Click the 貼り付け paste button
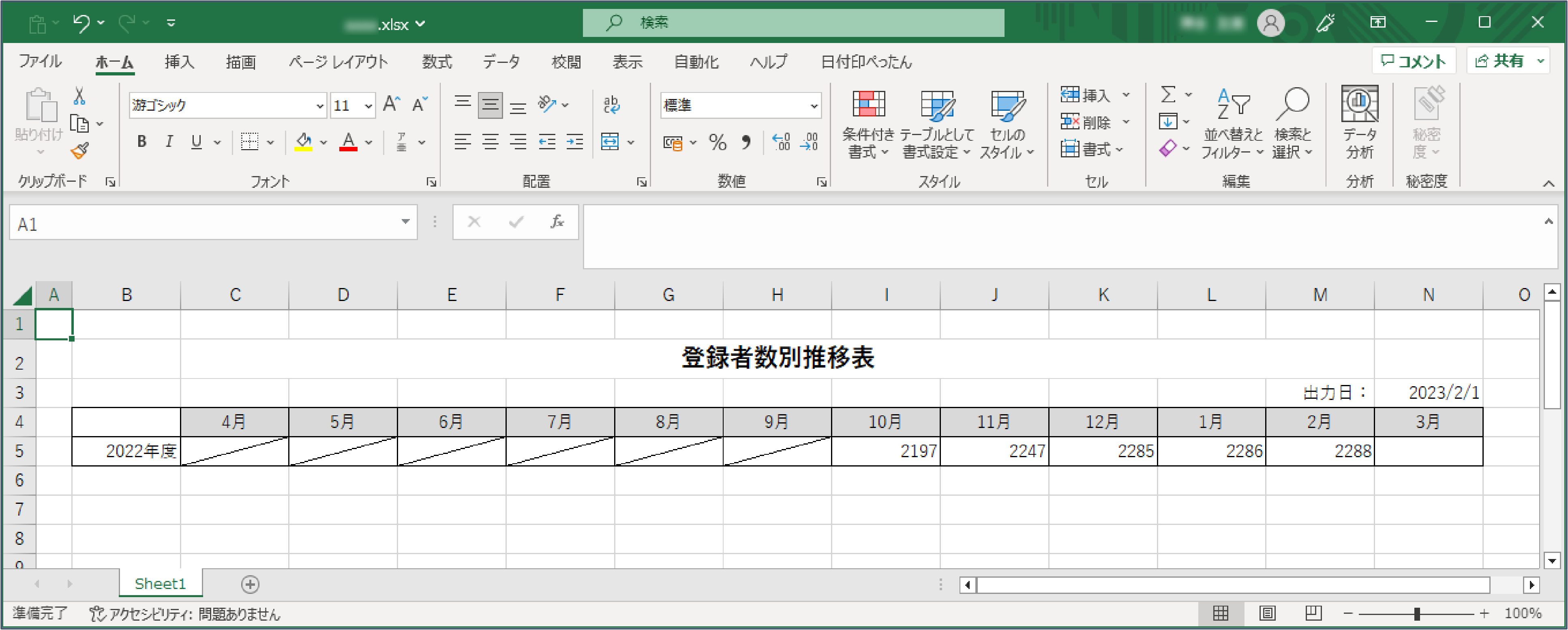 [40, 122]
